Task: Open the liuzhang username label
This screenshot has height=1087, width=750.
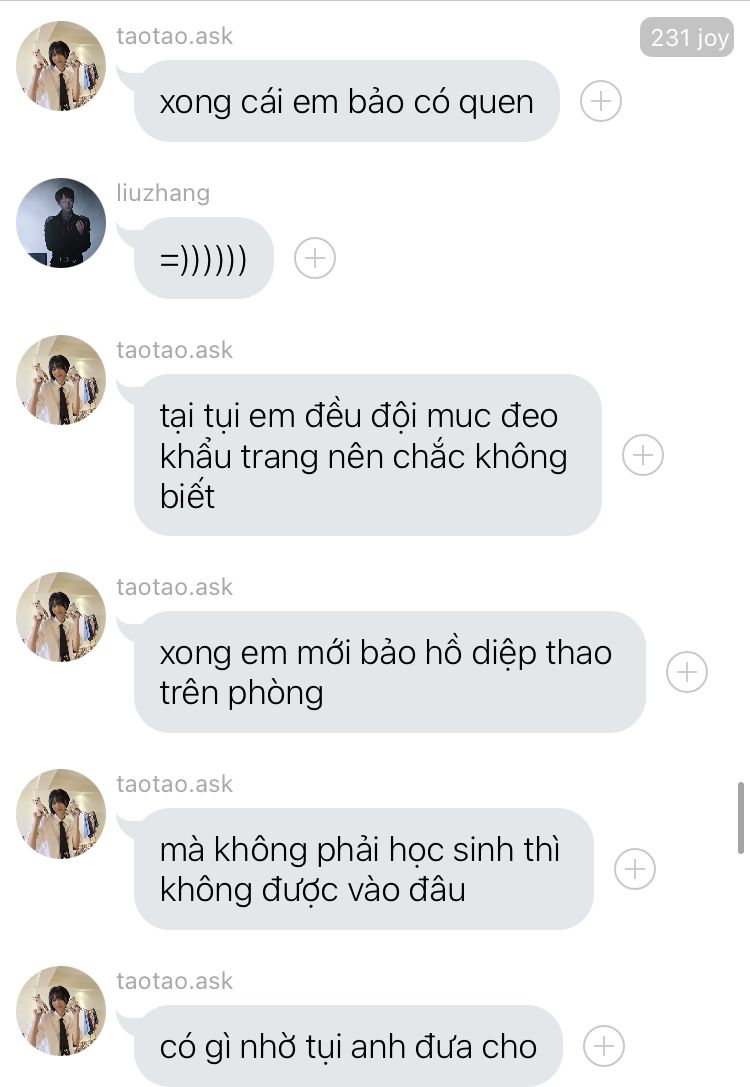Action: 163,193
